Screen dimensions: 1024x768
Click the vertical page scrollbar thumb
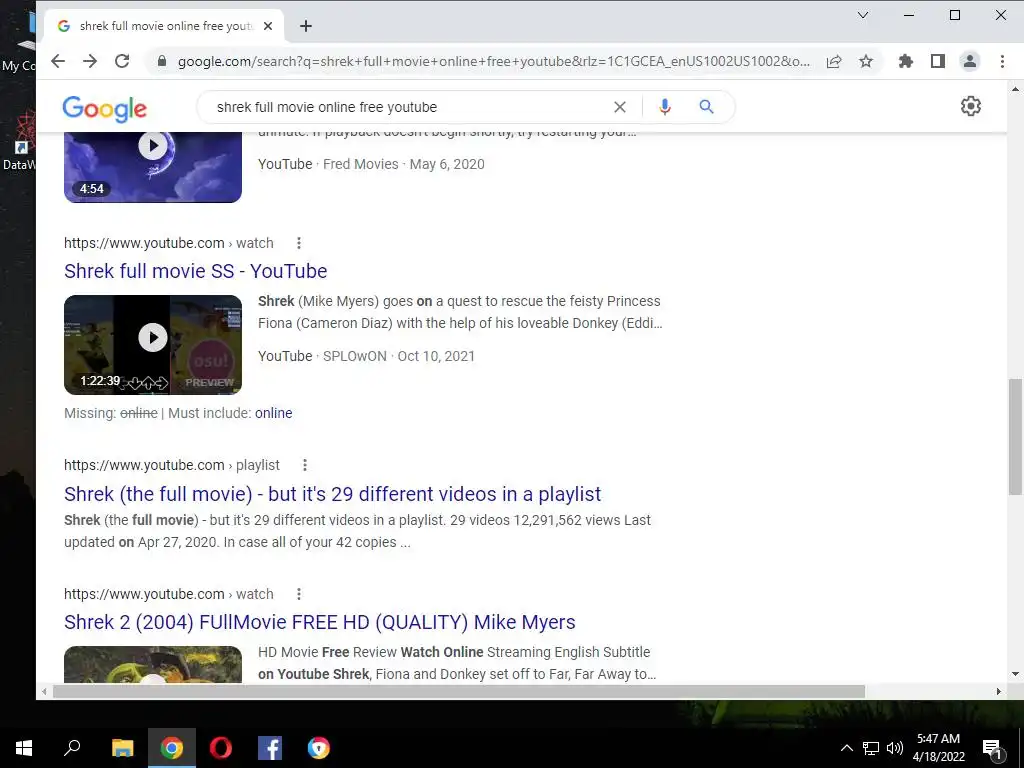click(1015, 436)
